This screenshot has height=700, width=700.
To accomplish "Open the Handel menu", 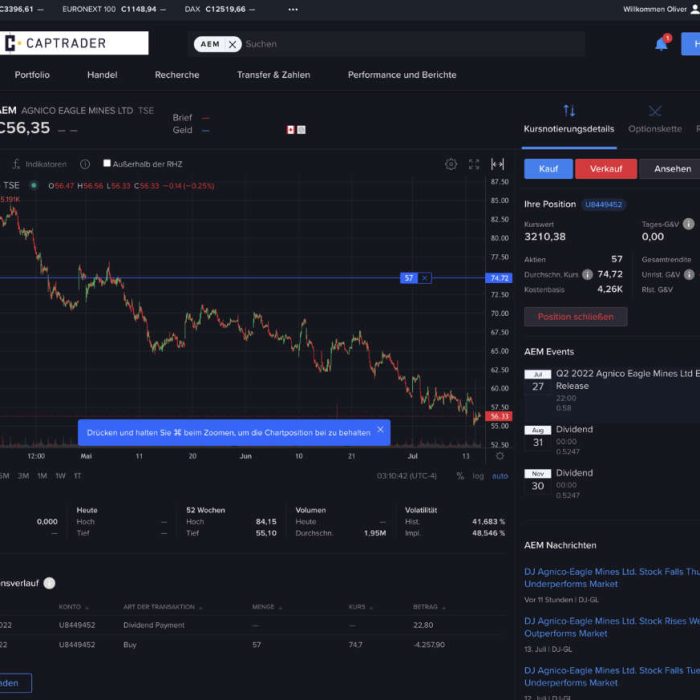I will (x=102, y=75).
